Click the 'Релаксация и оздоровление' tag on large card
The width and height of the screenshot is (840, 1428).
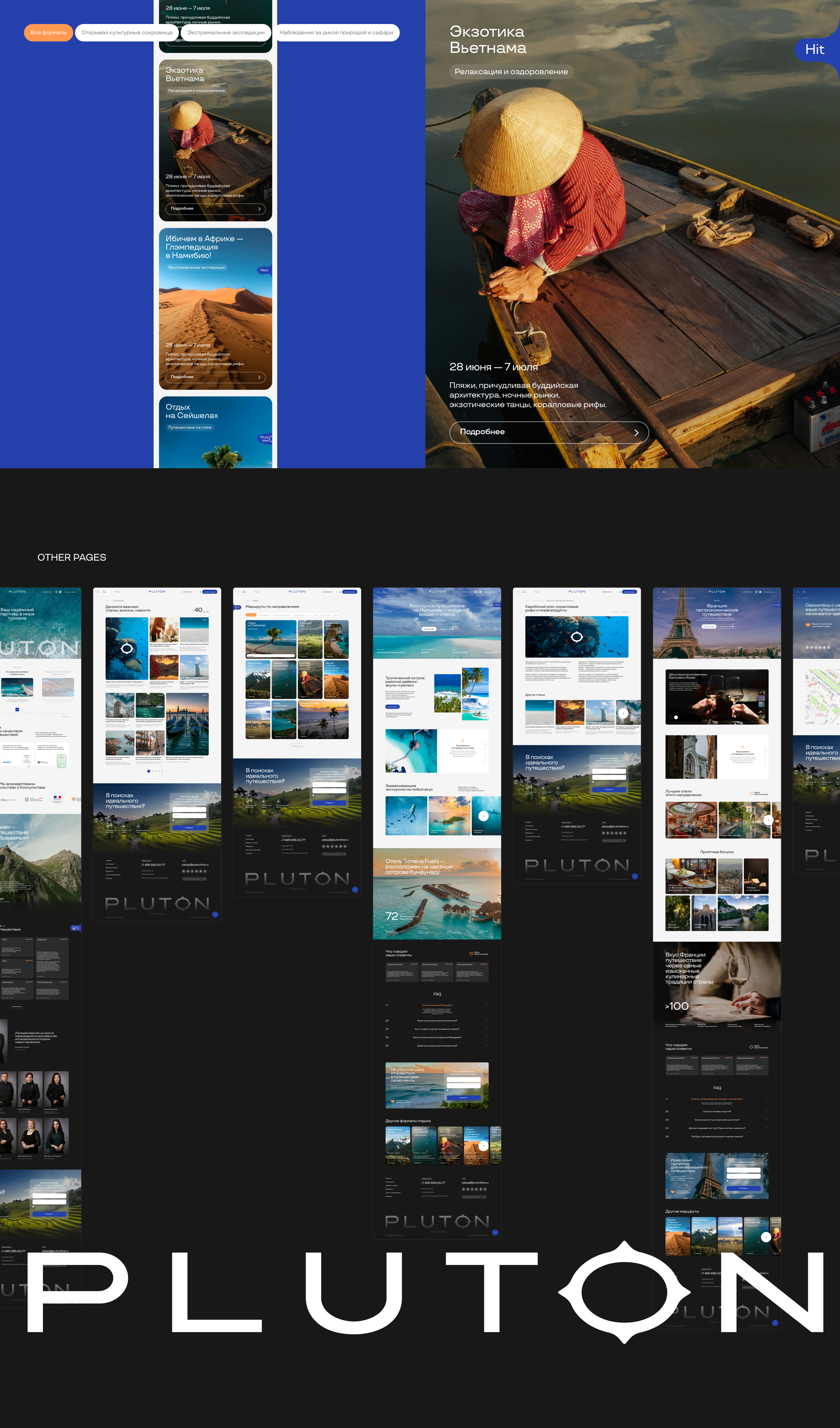pyautogui.click(x=511, y=71)
